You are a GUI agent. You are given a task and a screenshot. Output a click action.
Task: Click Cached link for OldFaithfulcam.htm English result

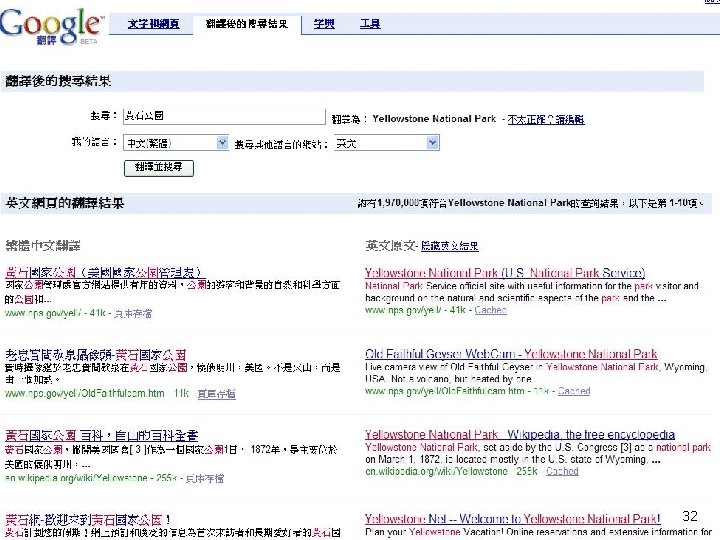click(574, 391)
